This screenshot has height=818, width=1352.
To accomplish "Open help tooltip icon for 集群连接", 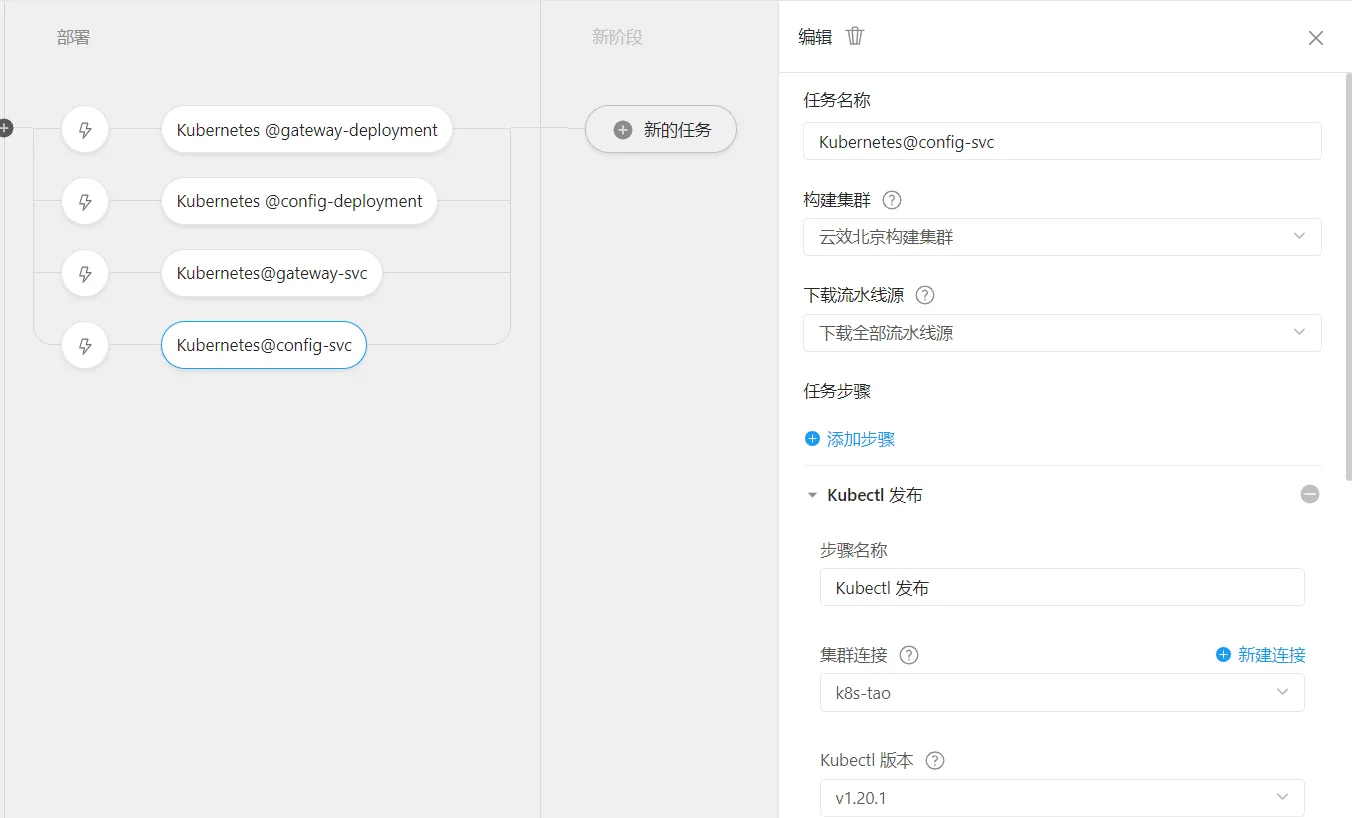I will click(x=909, y=655).
